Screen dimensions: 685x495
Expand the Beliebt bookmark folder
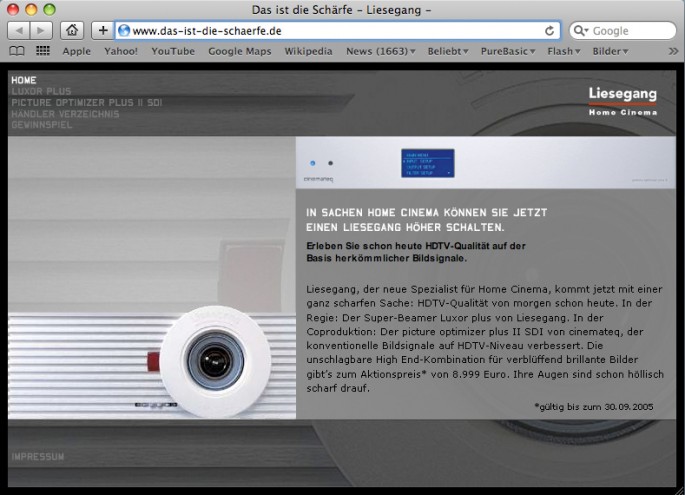point(448,51)
